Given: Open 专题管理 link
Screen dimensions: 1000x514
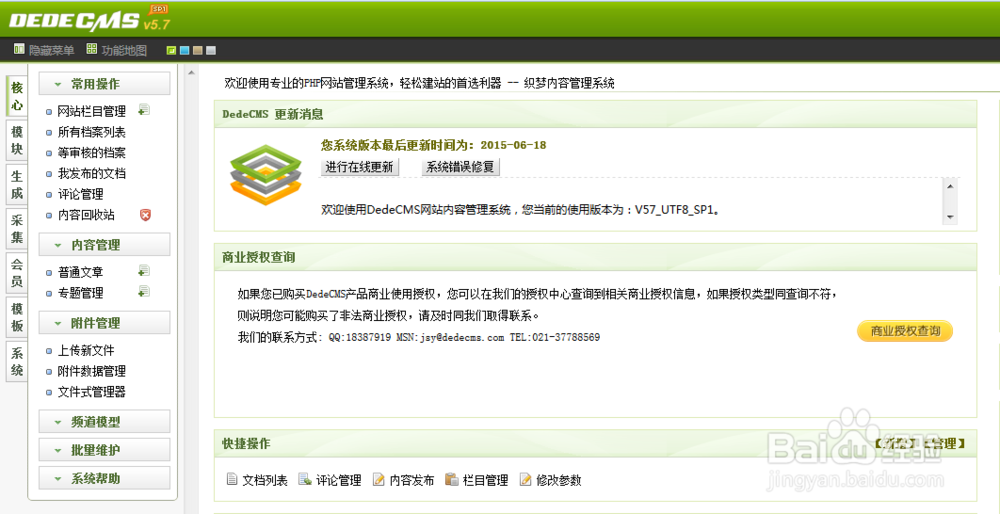Looking at the screenshot, I should [x=80, y=293].
